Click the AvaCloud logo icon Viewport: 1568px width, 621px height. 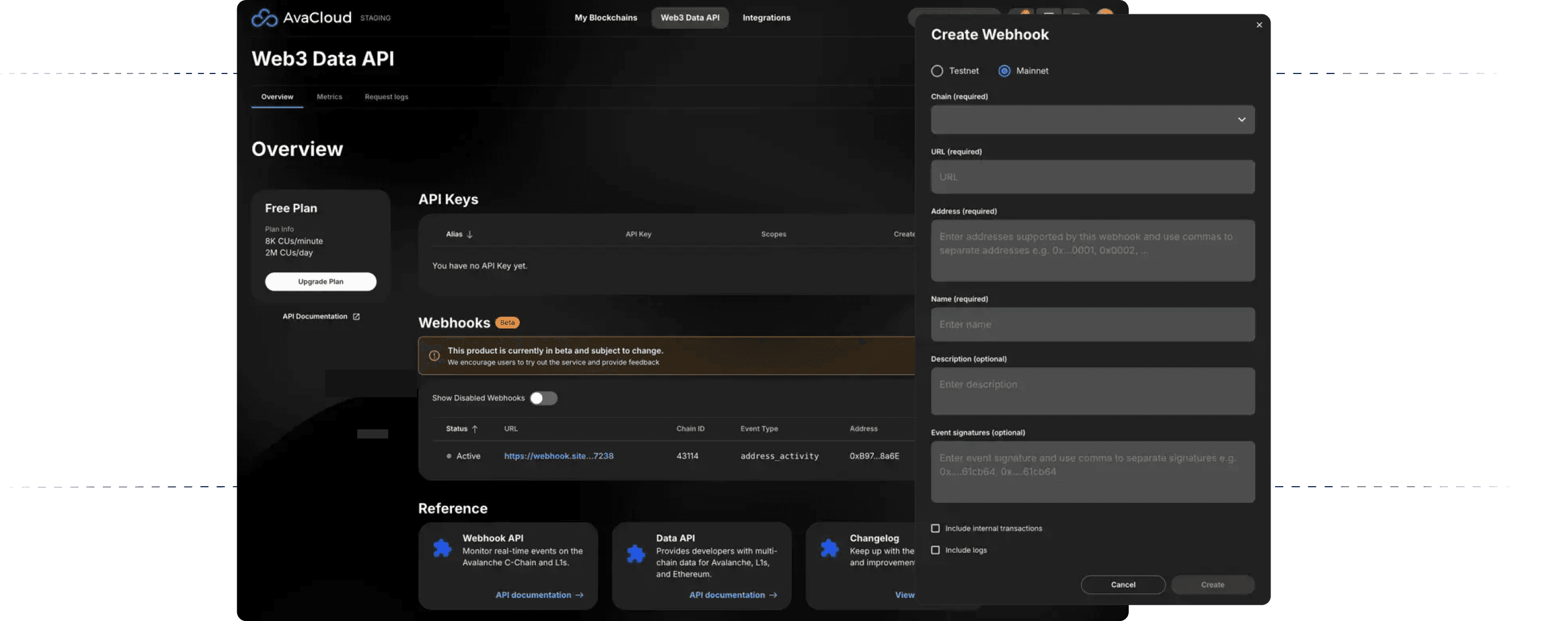(264, 18)
